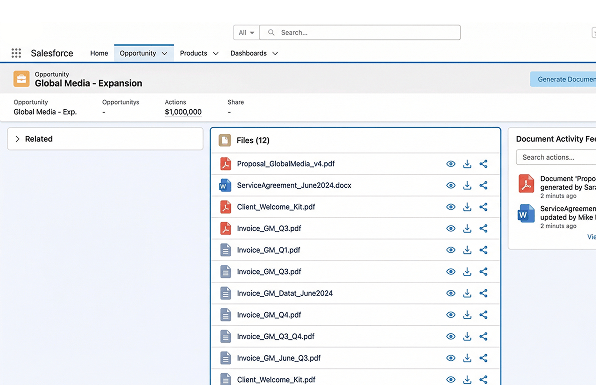Open the Products tab
The width and height of the screenshot is (596, 385).
(193, 53)
